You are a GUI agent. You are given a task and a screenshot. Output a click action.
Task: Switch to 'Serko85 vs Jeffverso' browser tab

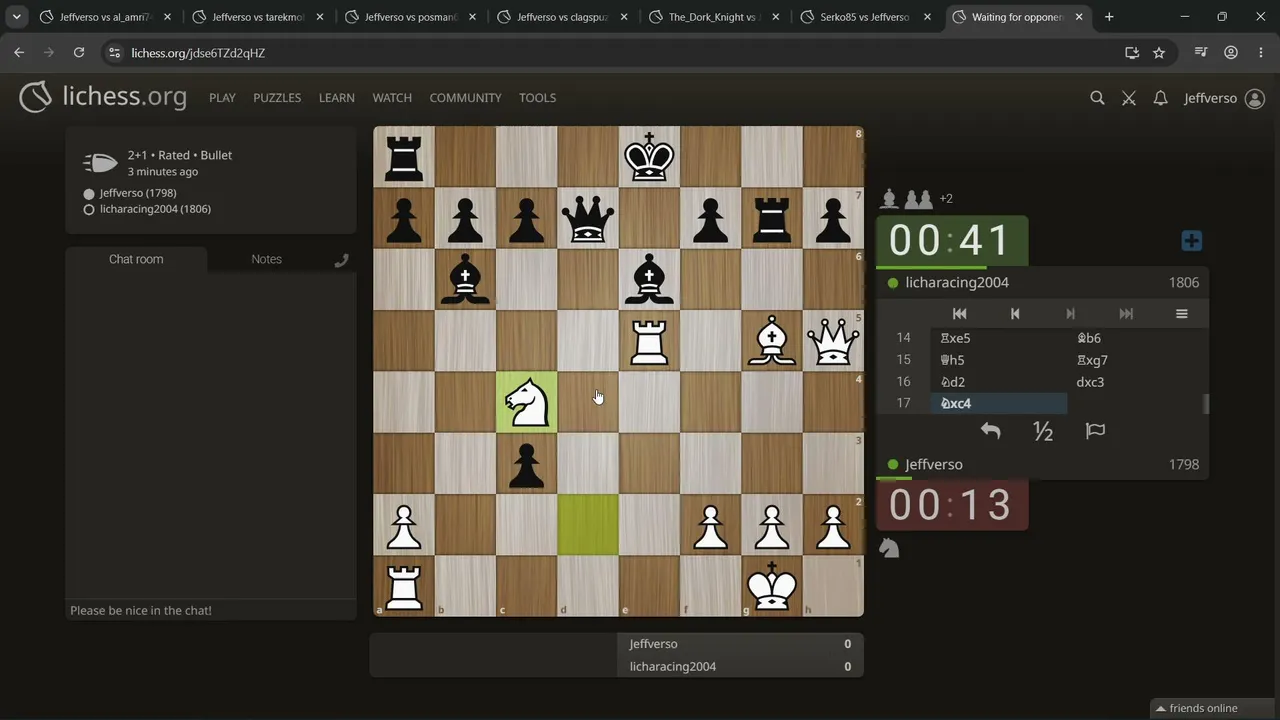click(864, 17)
